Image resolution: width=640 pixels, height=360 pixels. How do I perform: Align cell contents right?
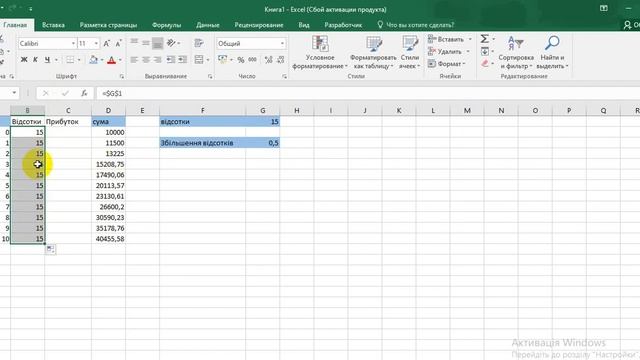158,60
